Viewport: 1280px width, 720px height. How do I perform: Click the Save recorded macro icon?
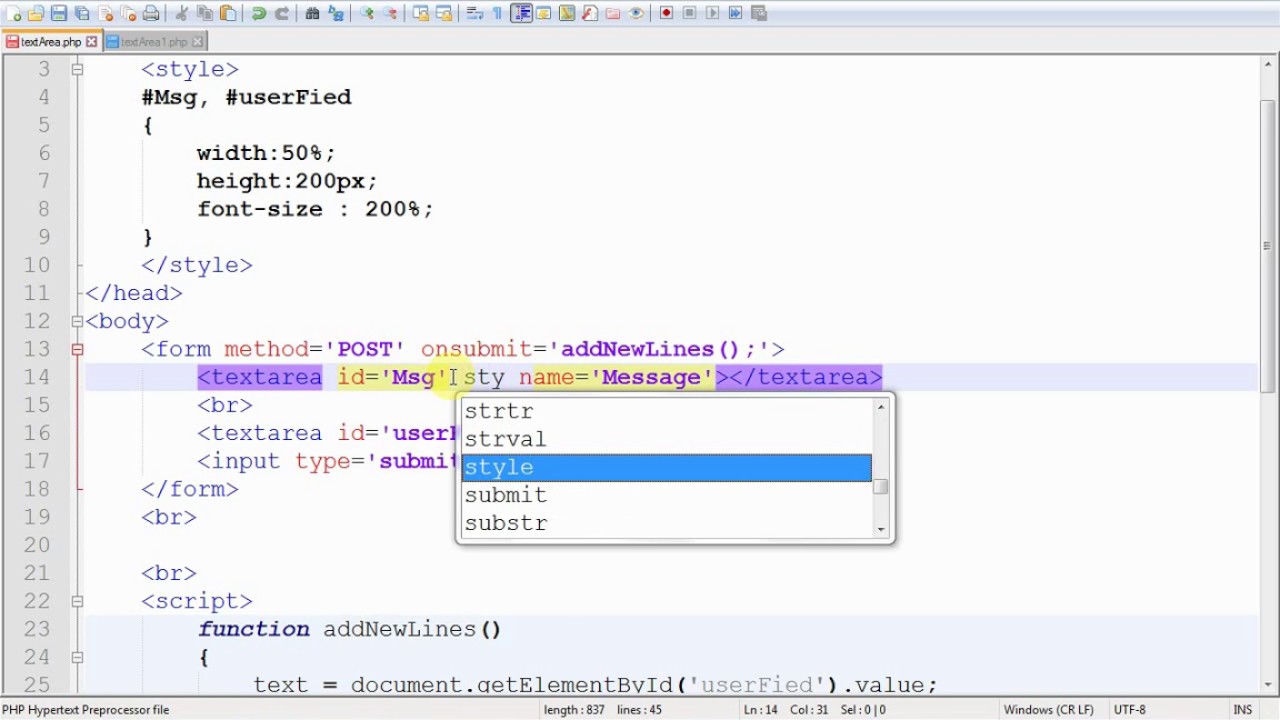758,13
